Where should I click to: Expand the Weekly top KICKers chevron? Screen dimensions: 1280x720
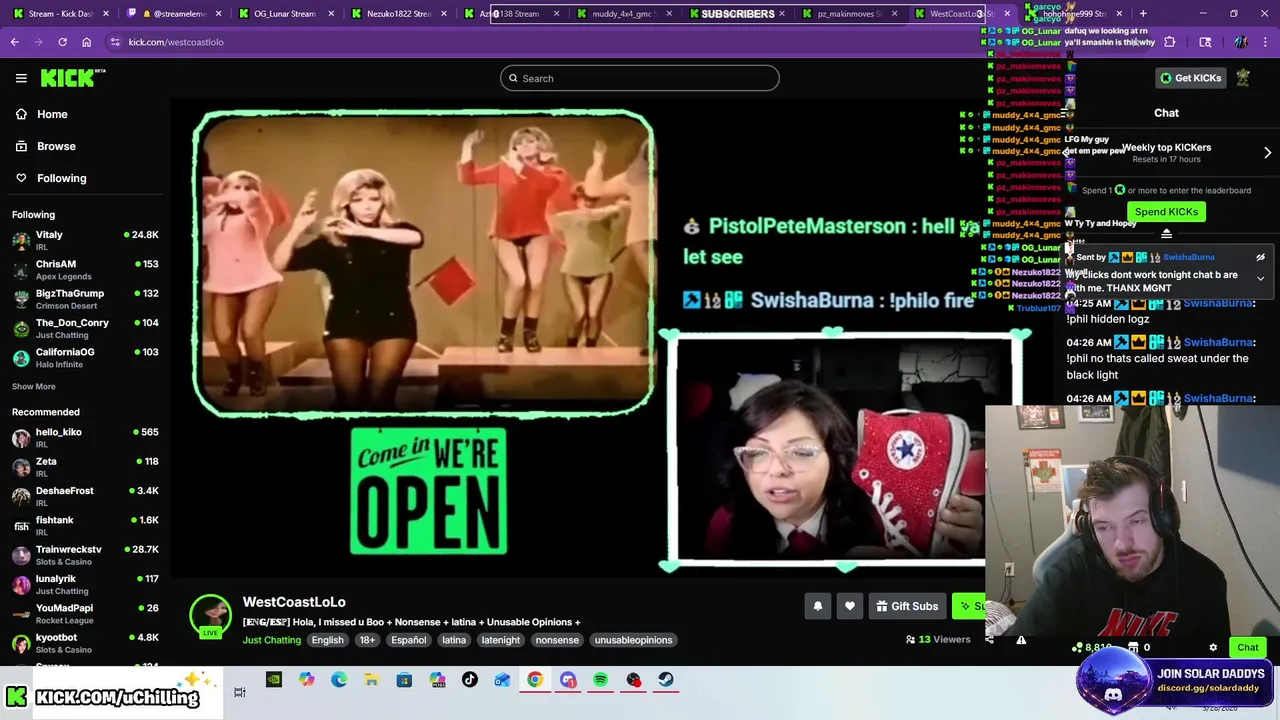(x=1267, y=153)
